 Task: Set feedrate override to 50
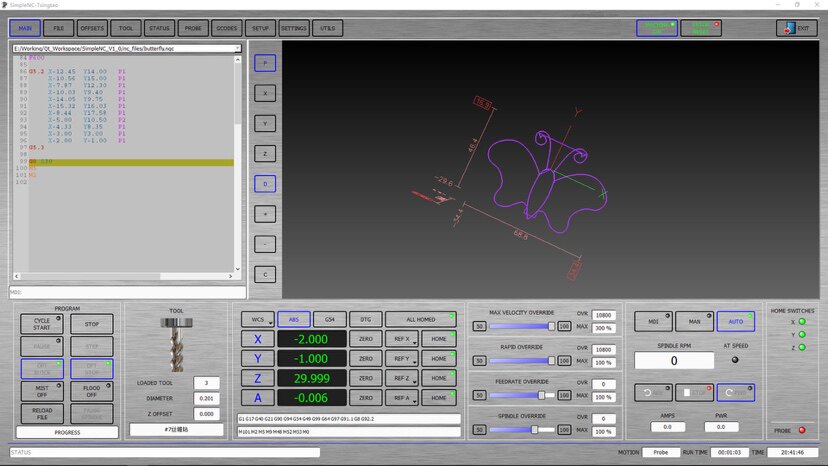(x=479, y=395)
